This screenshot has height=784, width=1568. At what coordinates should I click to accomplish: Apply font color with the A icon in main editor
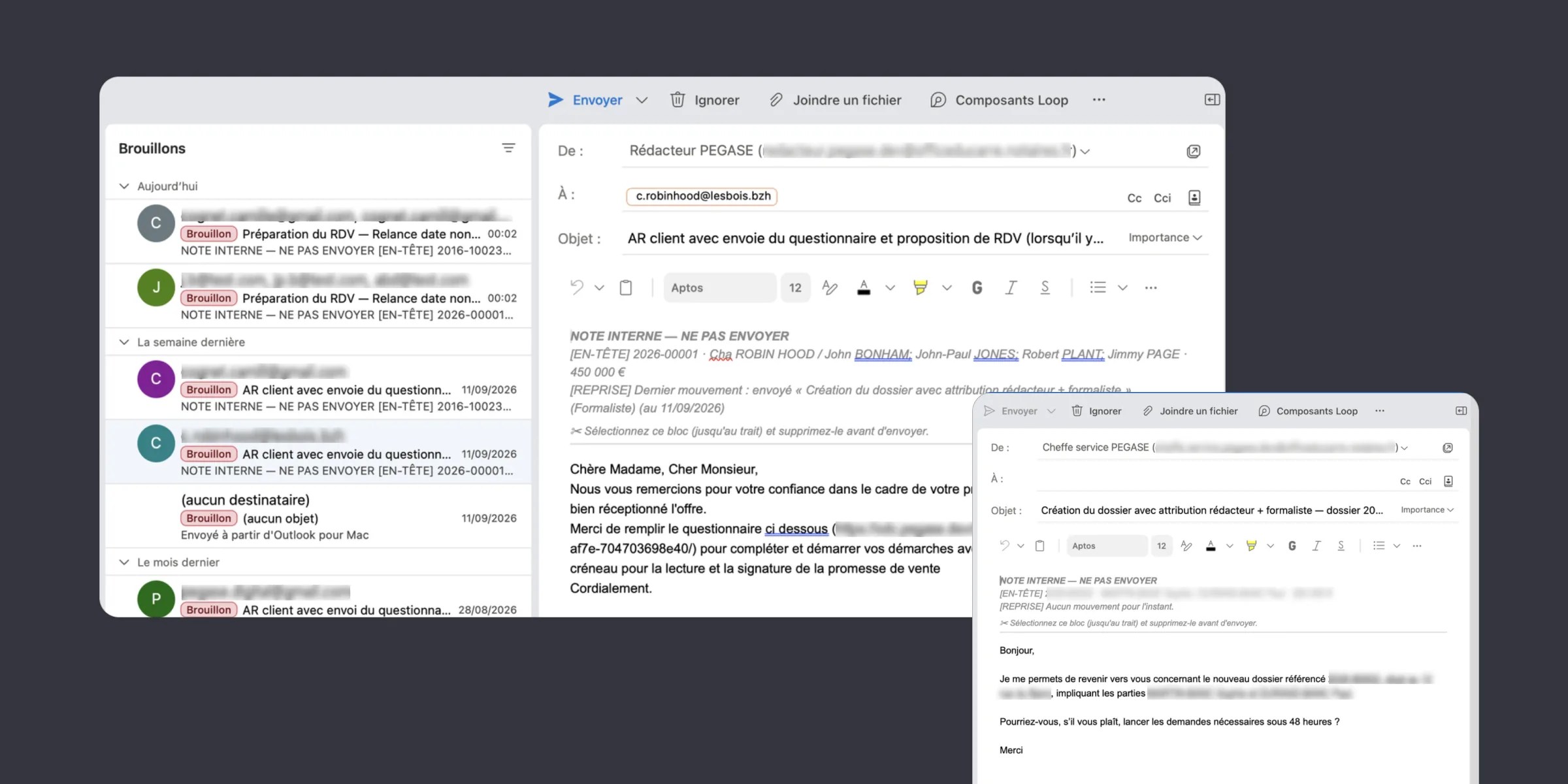point(864,287)
